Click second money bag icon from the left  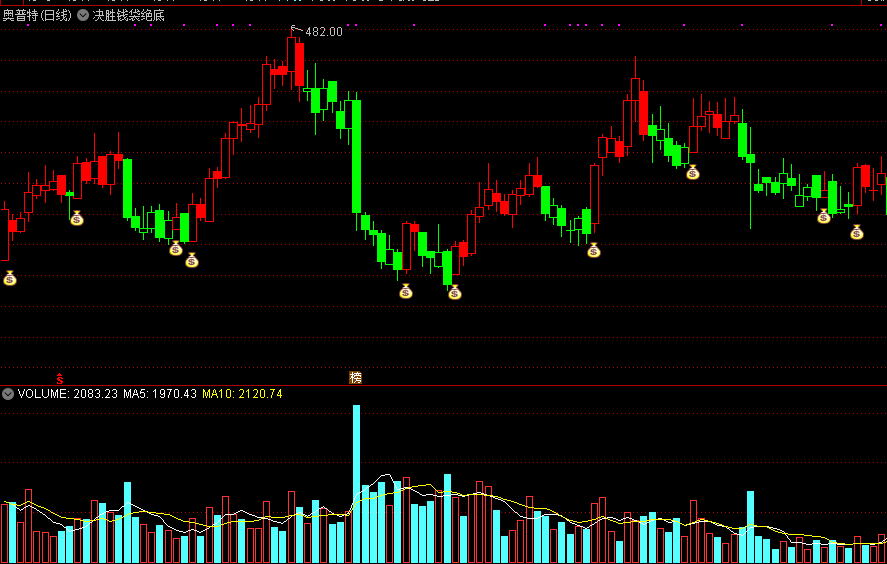tap(77, 218)
